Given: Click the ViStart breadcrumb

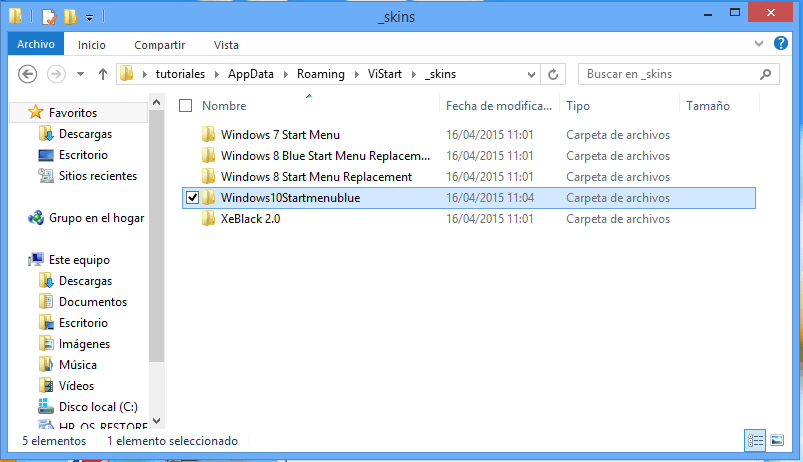Looking at the screenshot, I should 385,74.
